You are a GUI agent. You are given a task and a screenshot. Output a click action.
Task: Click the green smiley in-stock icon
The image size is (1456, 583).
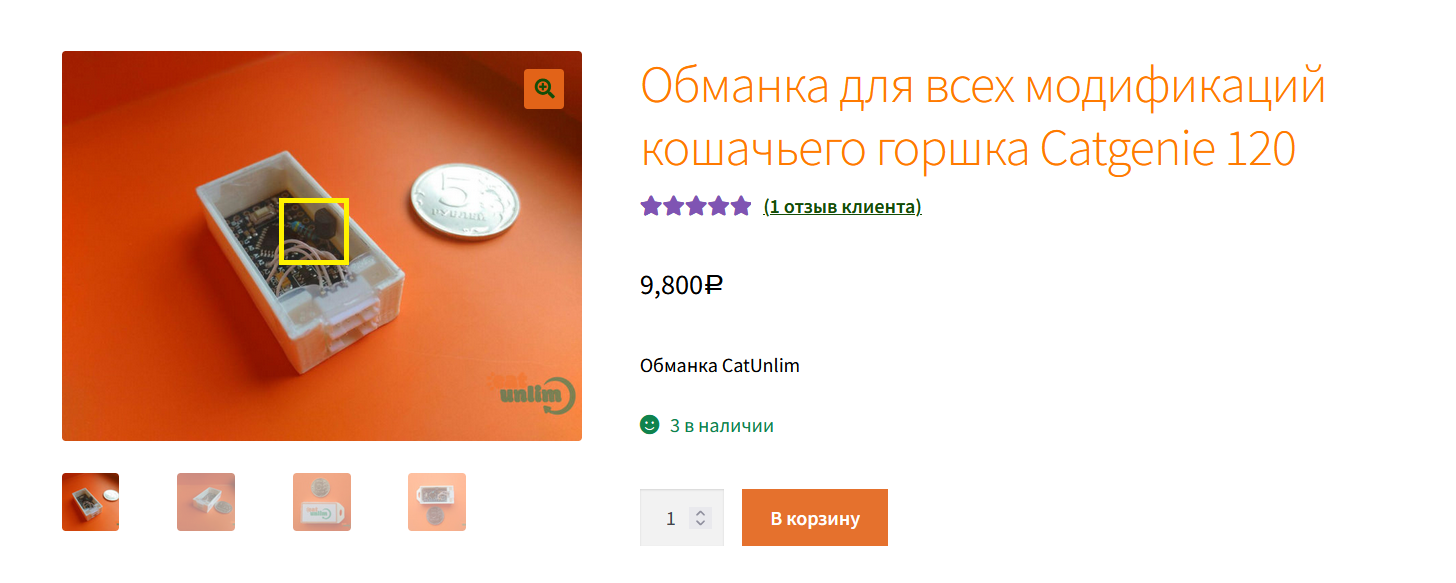(x=650, y=425)
